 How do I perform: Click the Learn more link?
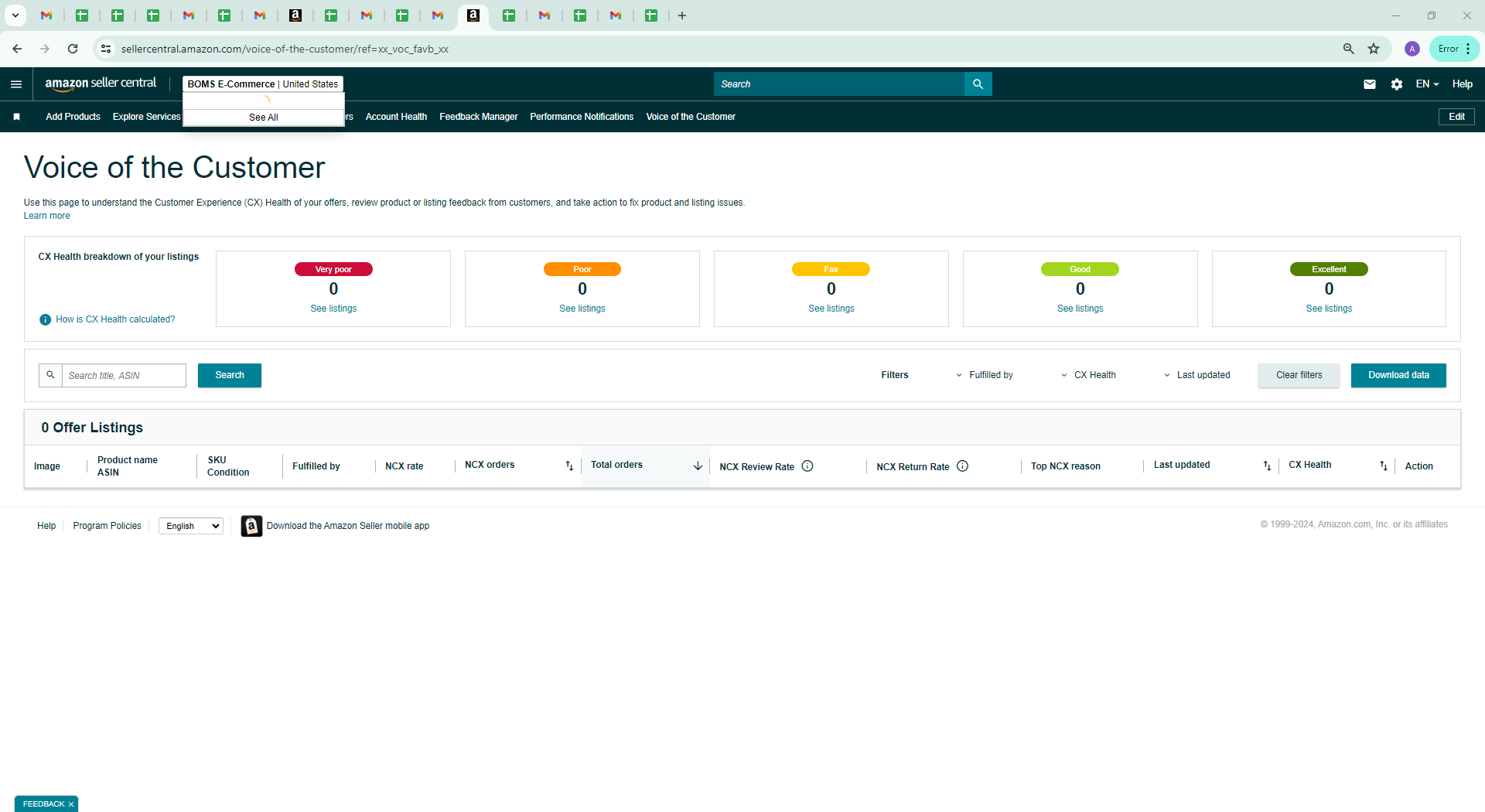46,216
